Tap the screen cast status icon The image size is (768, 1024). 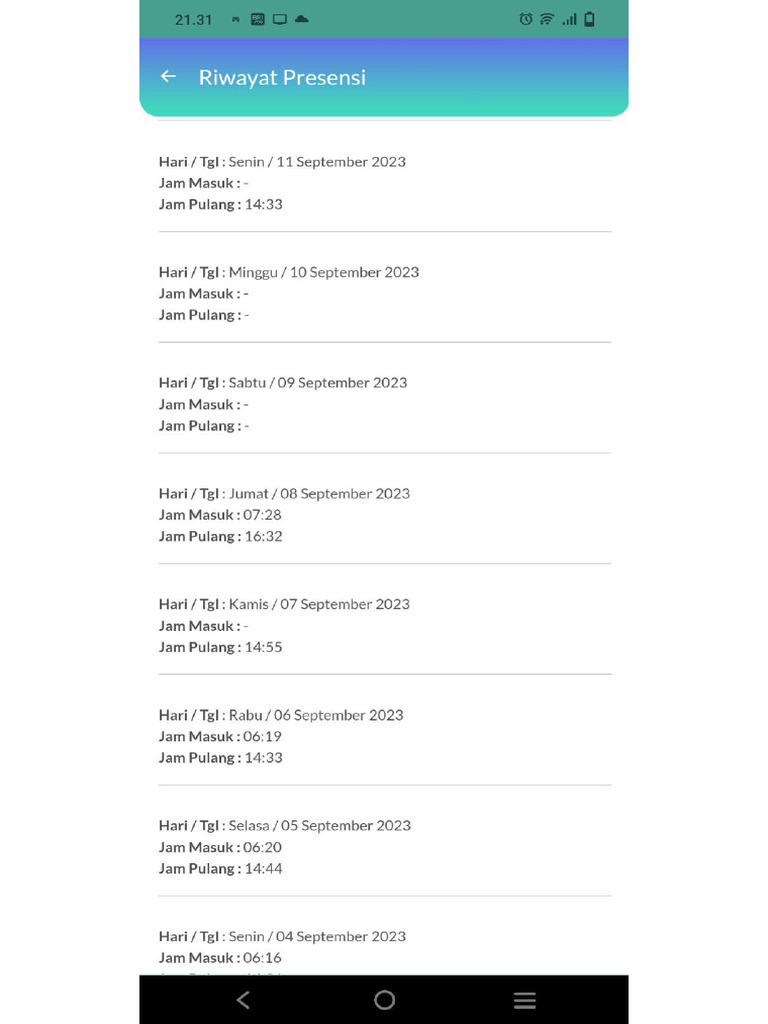click(x=280, y=19)
